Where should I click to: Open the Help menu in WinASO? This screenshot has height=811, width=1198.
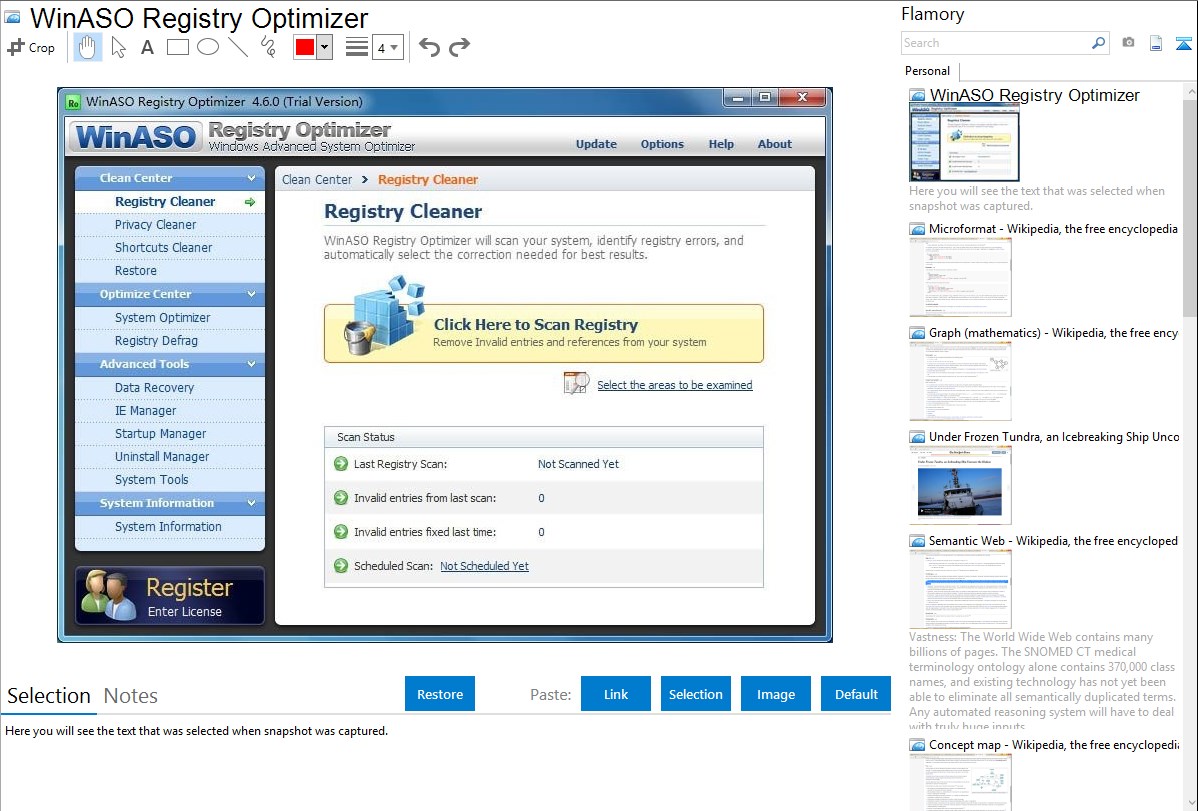720,144
